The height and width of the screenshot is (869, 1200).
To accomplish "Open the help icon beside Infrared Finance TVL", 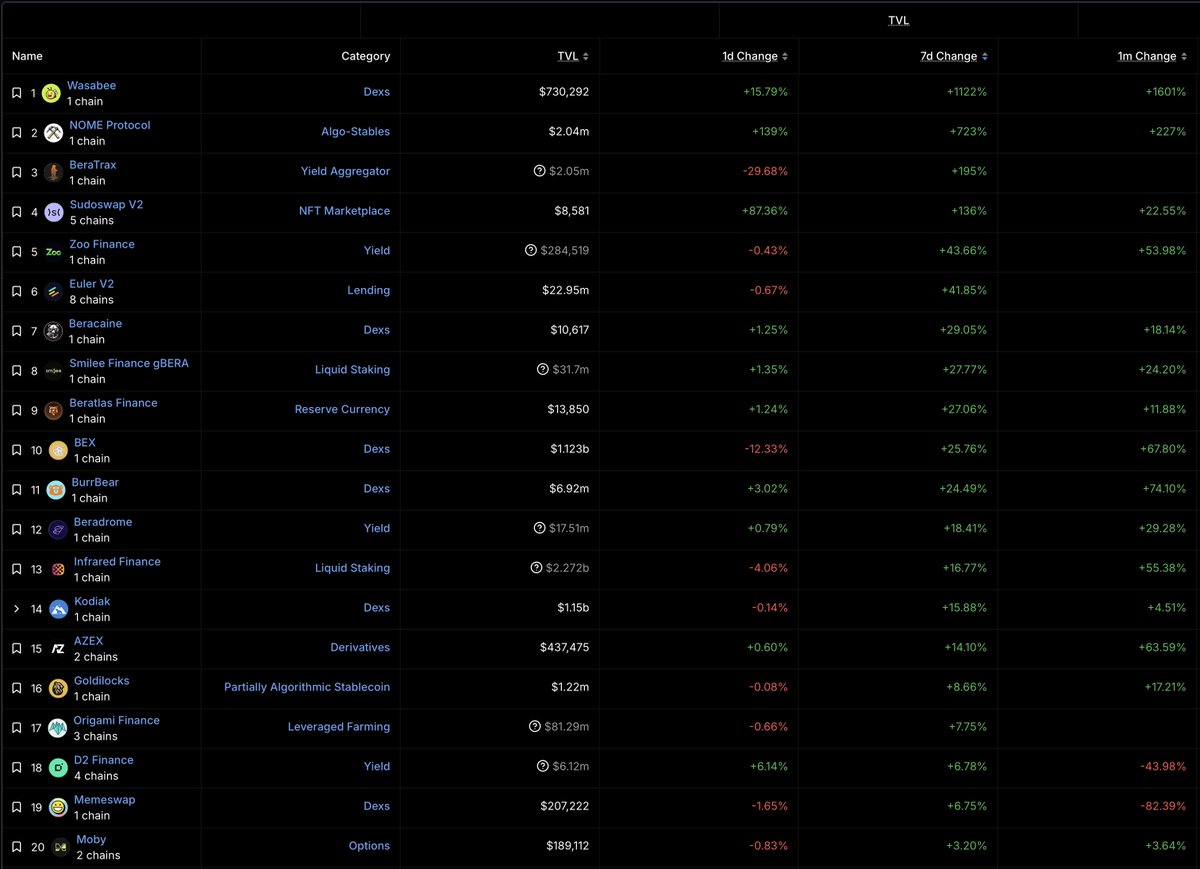I will click(x=536, y=568).
